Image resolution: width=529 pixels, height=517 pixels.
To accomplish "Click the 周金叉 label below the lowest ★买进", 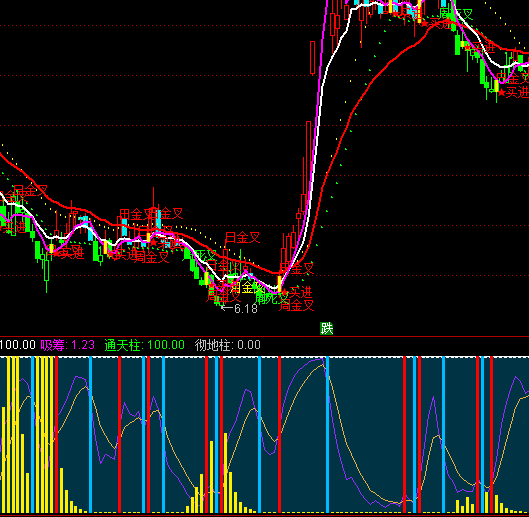I will pos(296,305).
